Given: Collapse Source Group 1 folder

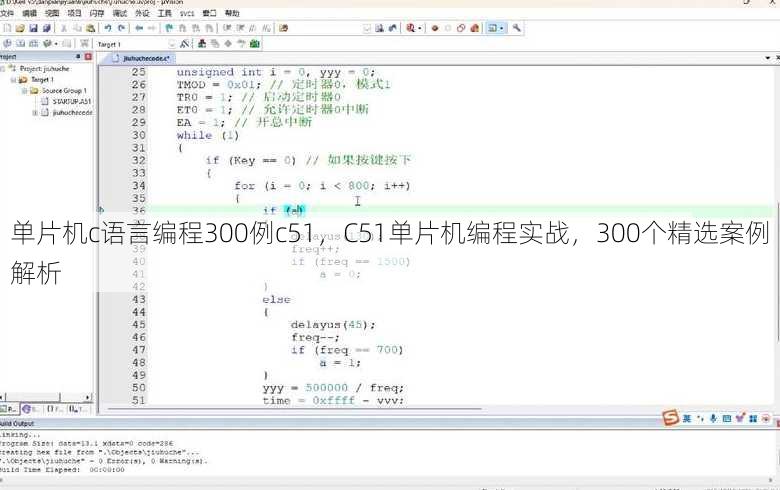Looking at the screenshot, I should [24, 91].
